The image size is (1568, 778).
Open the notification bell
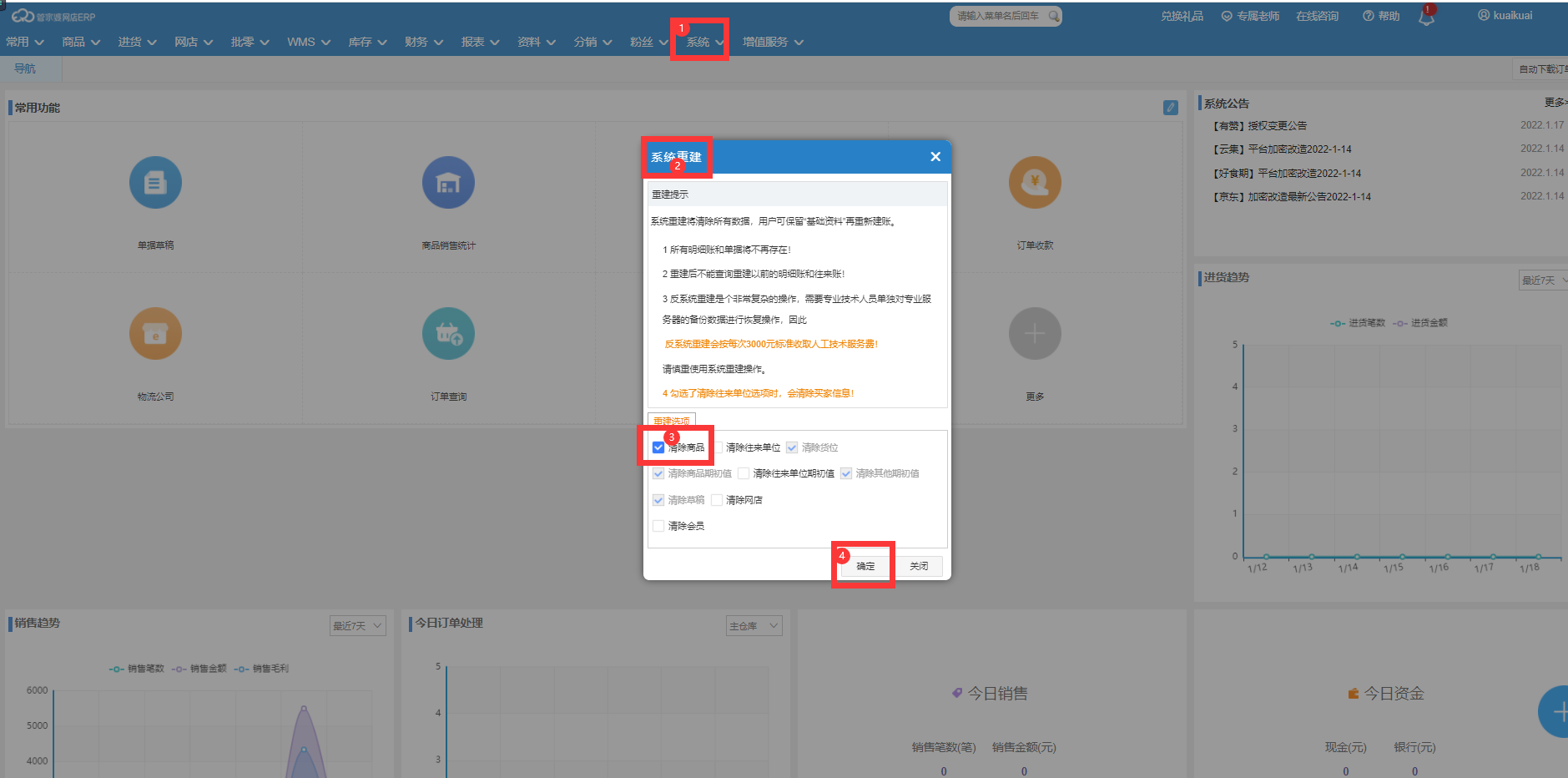click(1426, 18)
